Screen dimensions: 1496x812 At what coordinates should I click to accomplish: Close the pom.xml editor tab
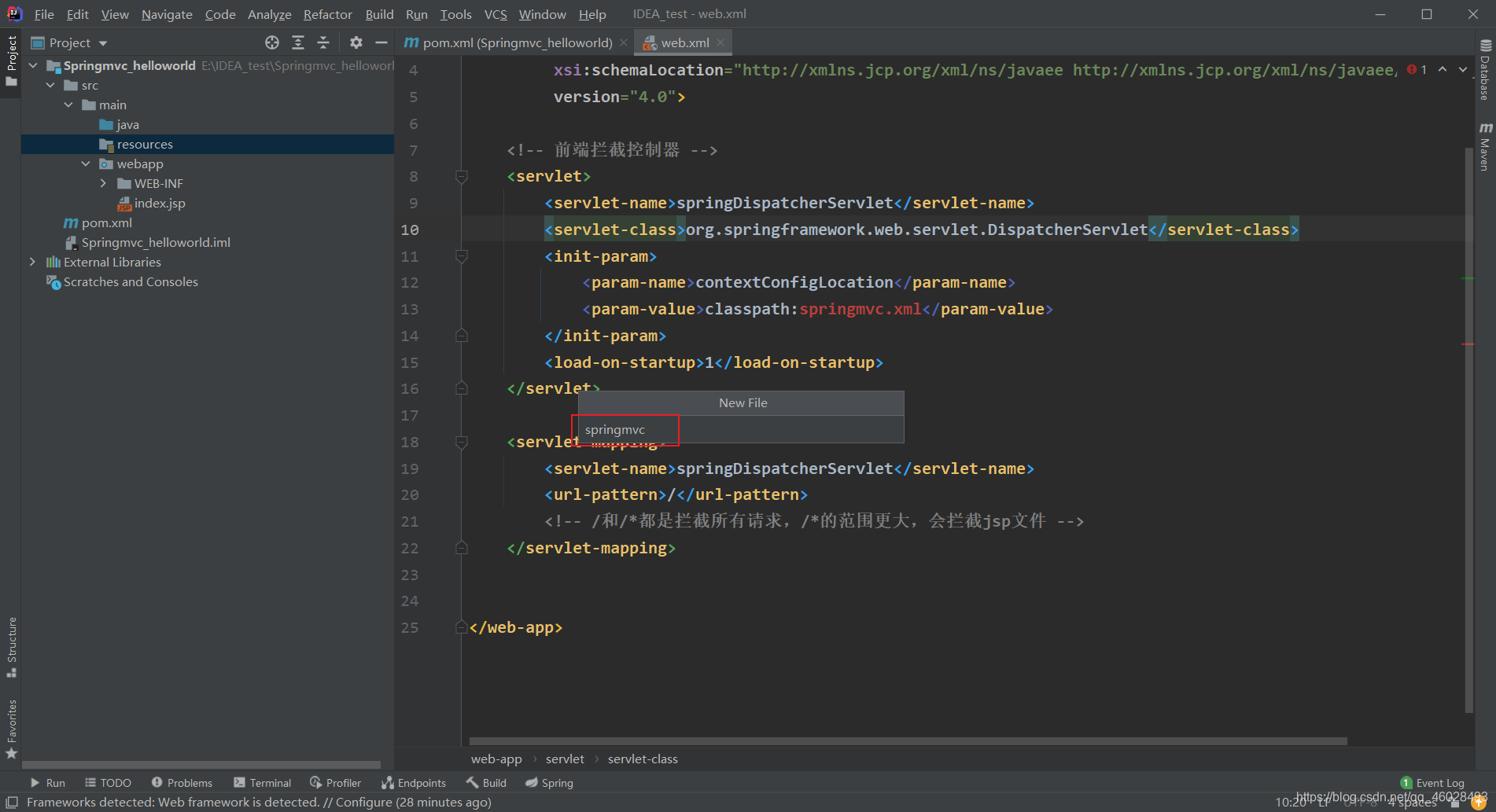coord(624,42)
